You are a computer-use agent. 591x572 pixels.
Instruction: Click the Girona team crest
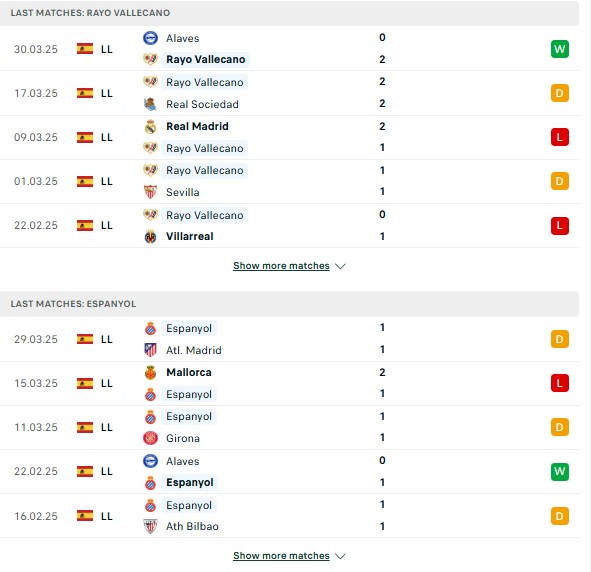click(x=150, y=438)
